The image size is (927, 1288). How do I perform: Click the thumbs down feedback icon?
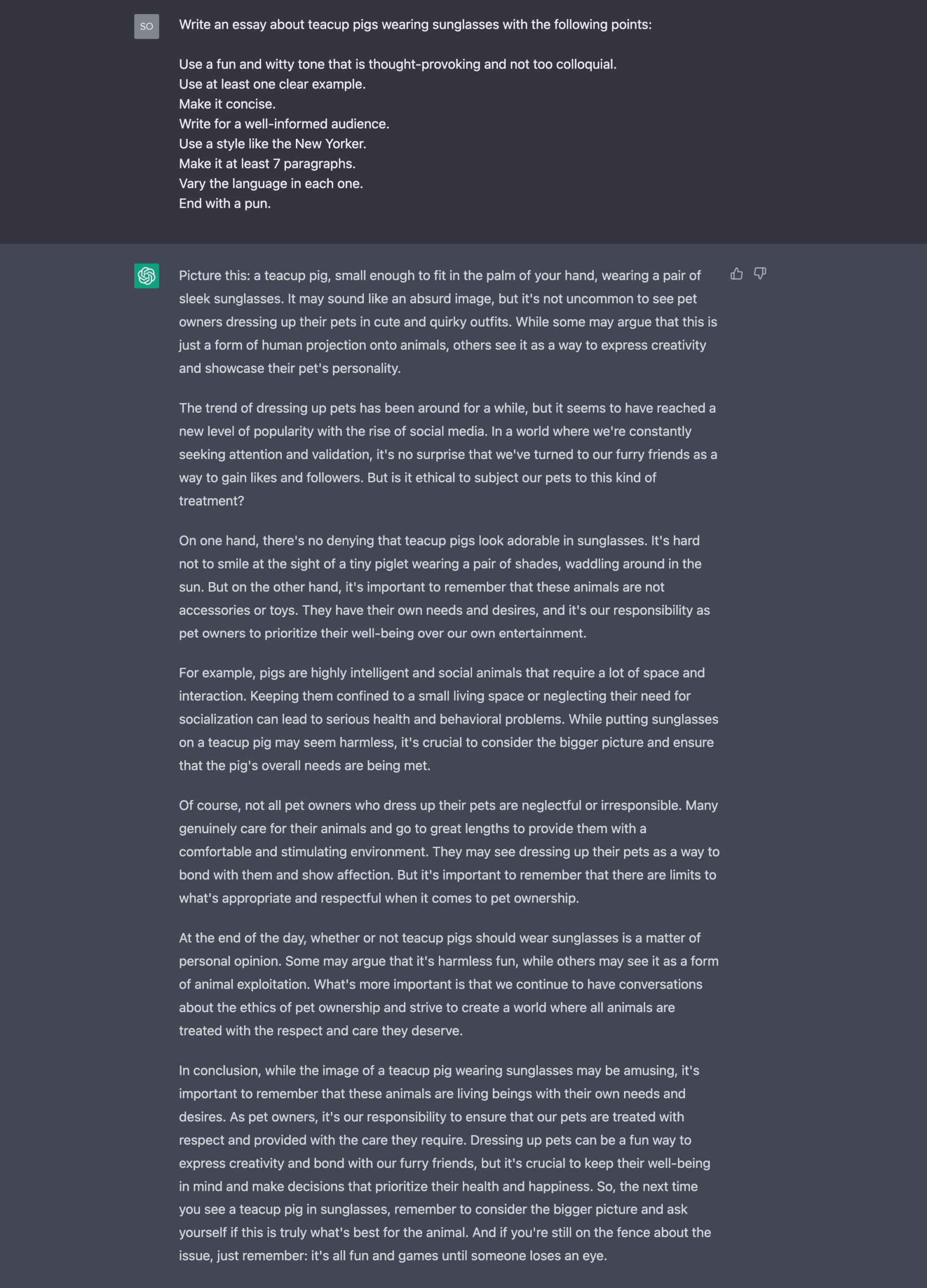point(759,274)
